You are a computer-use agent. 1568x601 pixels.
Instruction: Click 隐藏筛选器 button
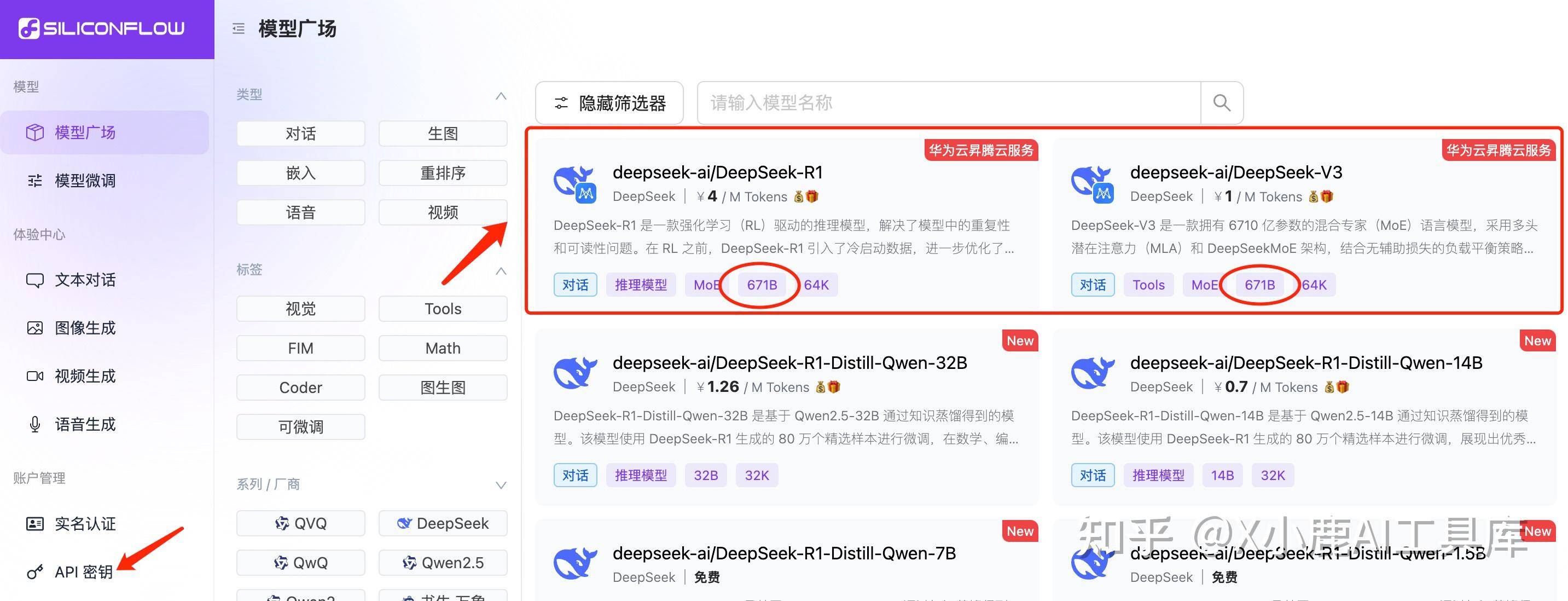[609, 103]
